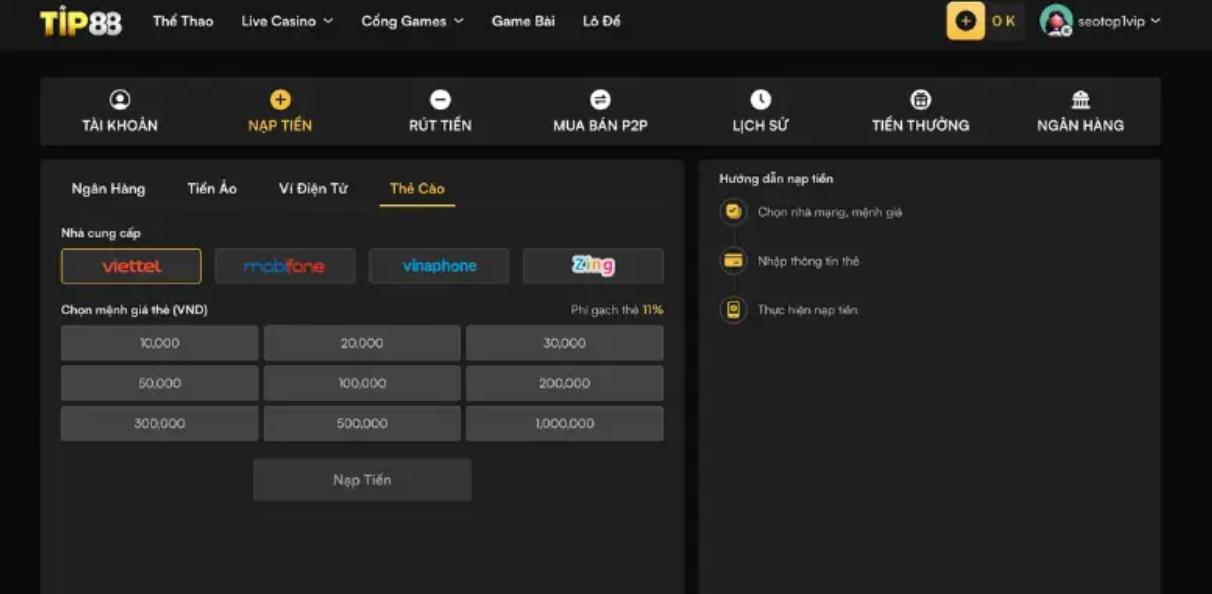
Task: Choose the 20,000 denomination
Action: pos(362,343)
